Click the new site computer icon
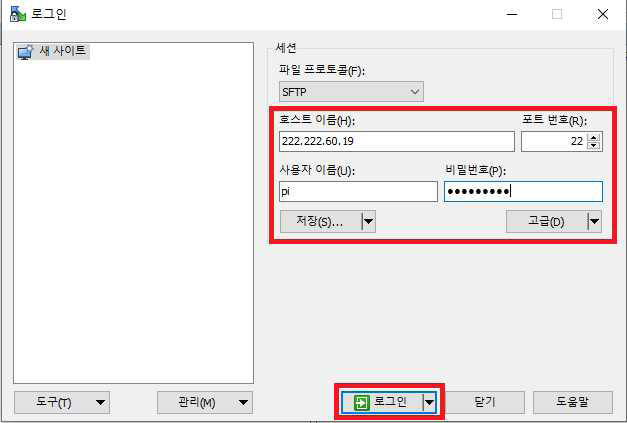 point(25,52)
